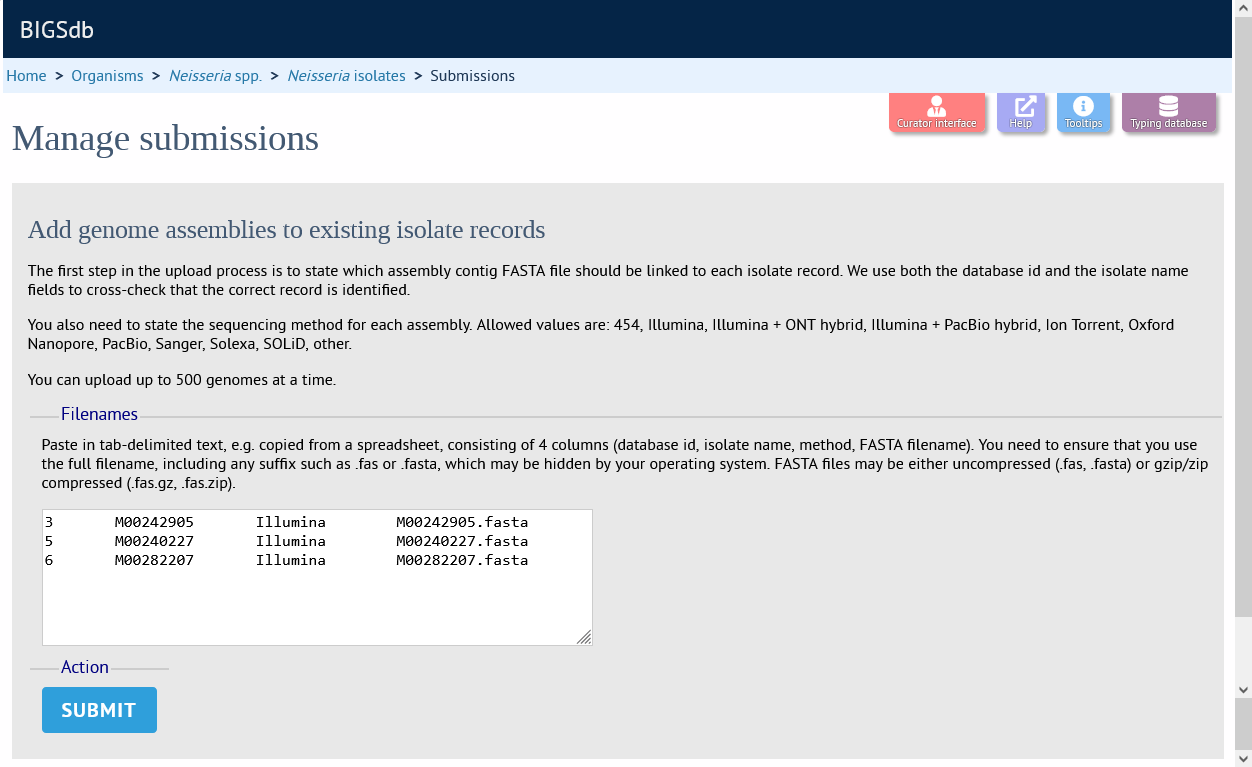Image resolution: width=1252 pixels, height=767 pixels.
Task: Place cursor on M00282207.fasta filename
Action: (462, 560)
